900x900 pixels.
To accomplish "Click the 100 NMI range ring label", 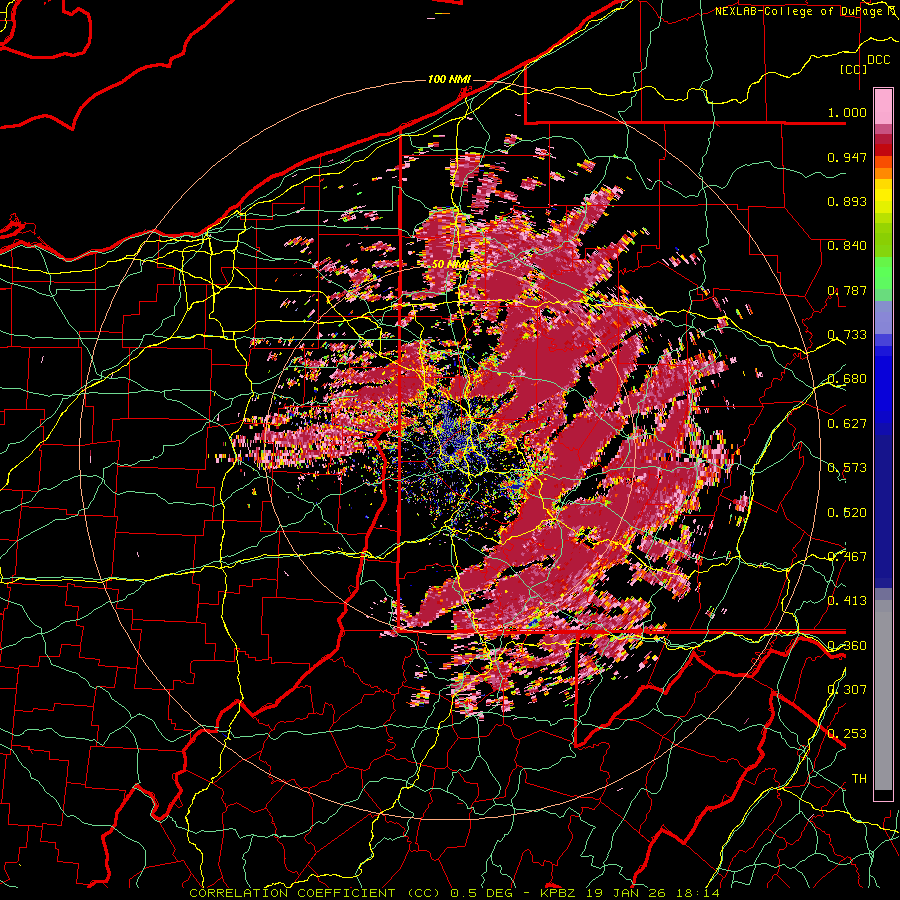I will click(449, 79).
